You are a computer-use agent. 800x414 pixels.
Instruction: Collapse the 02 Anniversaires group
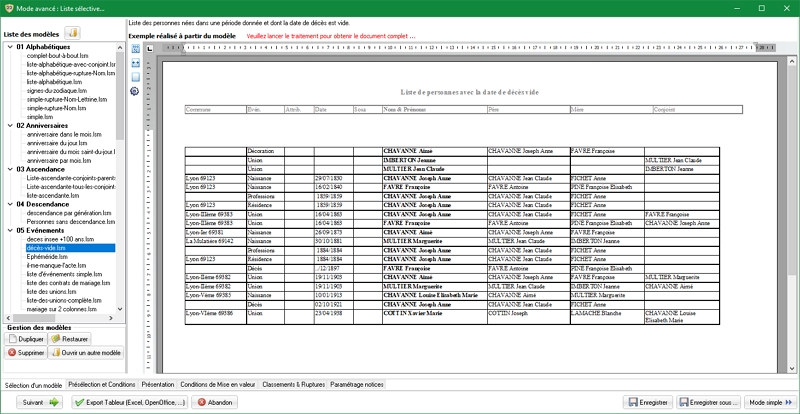[x=10, y=126]
